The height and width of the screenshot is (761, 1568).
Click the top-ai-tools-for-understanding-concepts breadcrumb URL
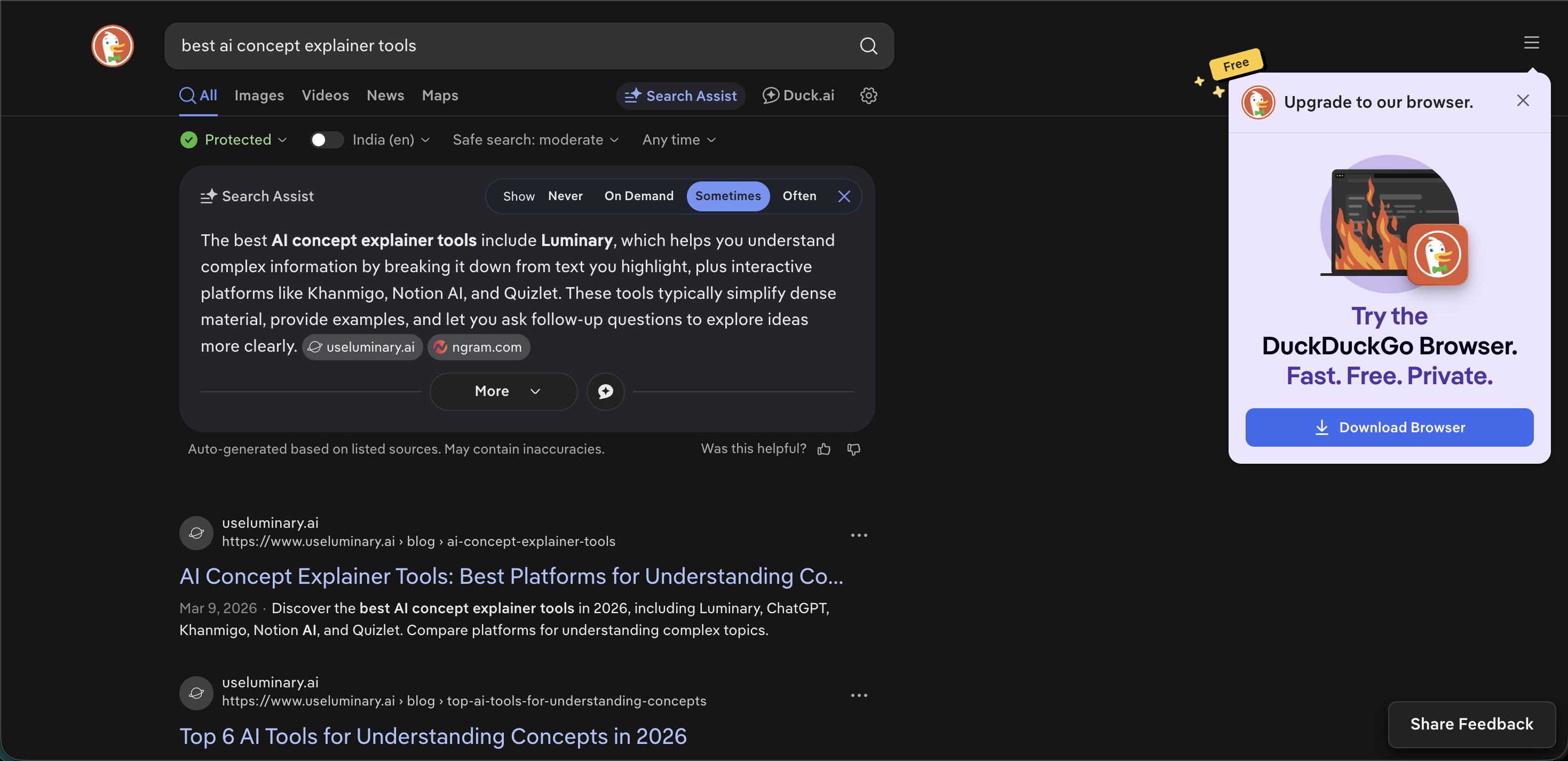[464, 701]
